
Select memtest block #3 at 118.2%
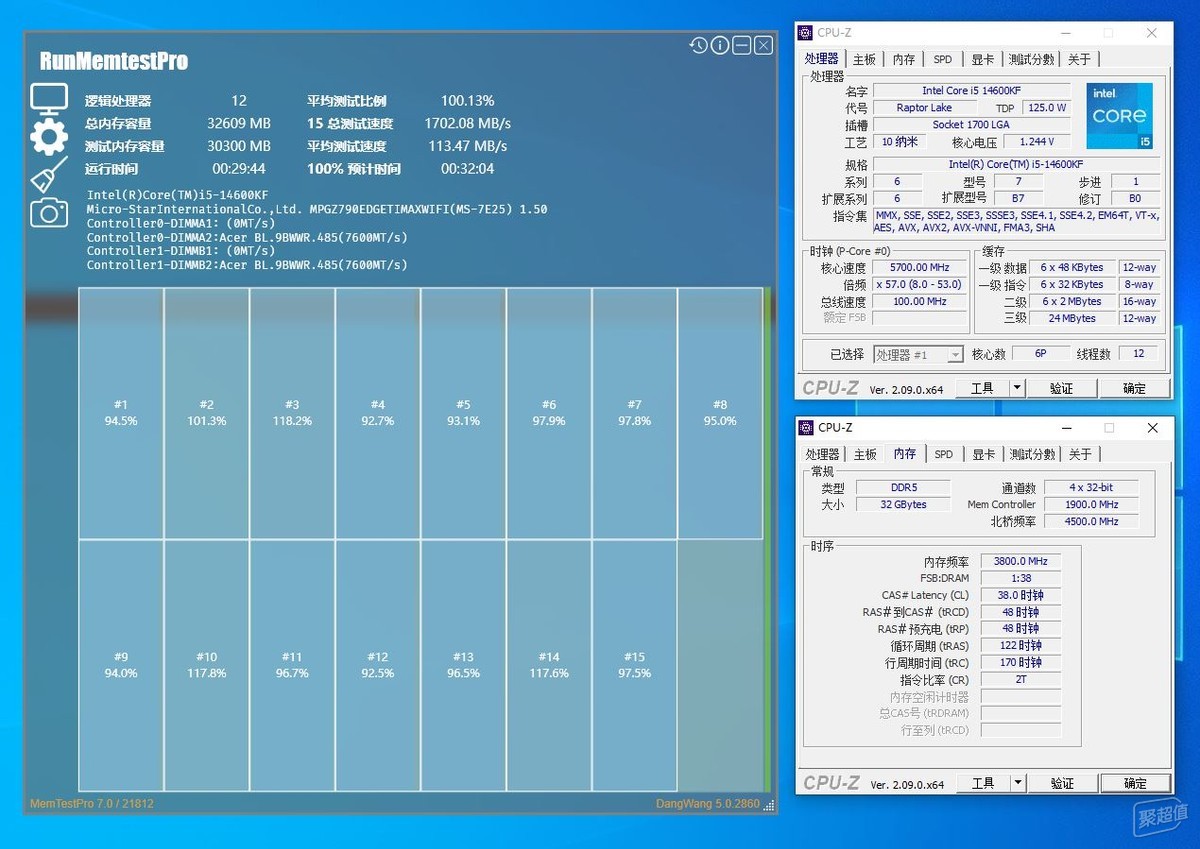point(292,413)
